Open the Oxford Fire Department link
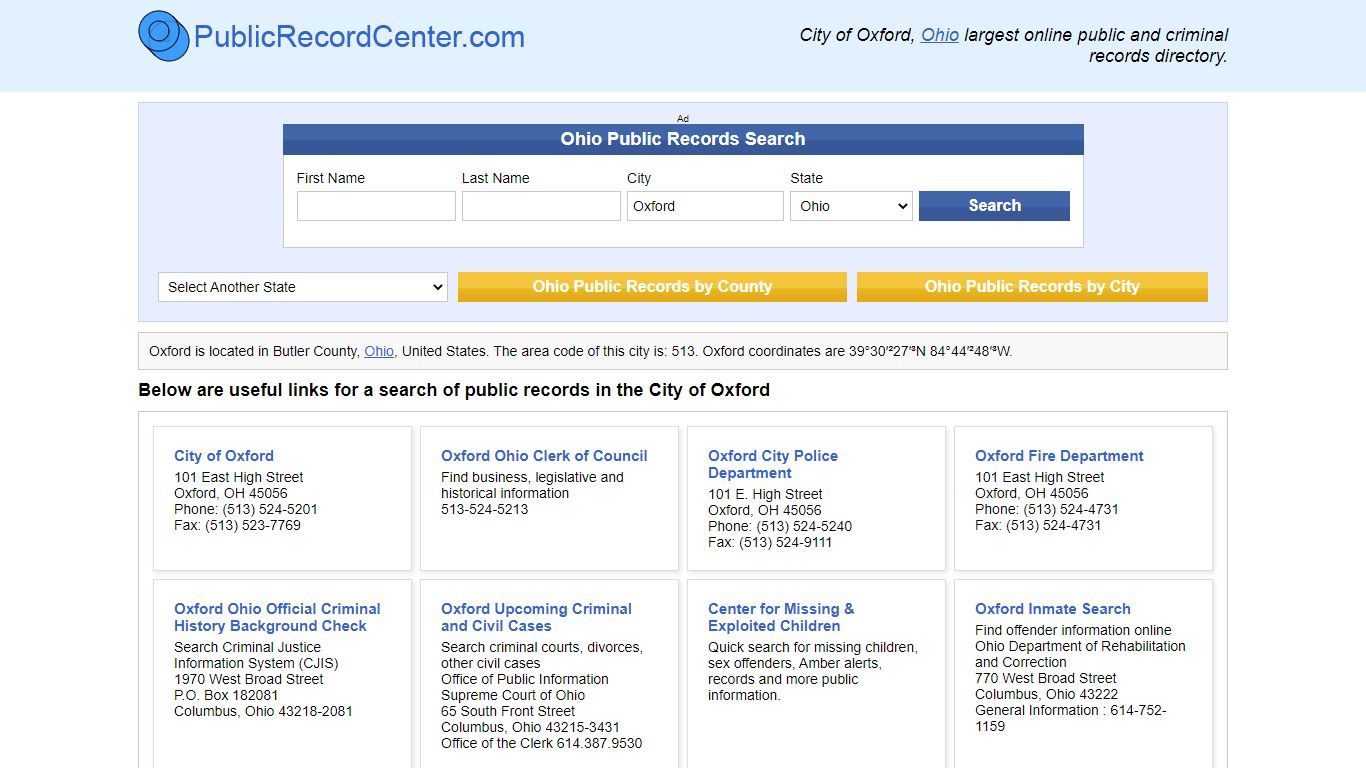The height and width of the screenshot is (768, 1366). [x=1059, y=456]
